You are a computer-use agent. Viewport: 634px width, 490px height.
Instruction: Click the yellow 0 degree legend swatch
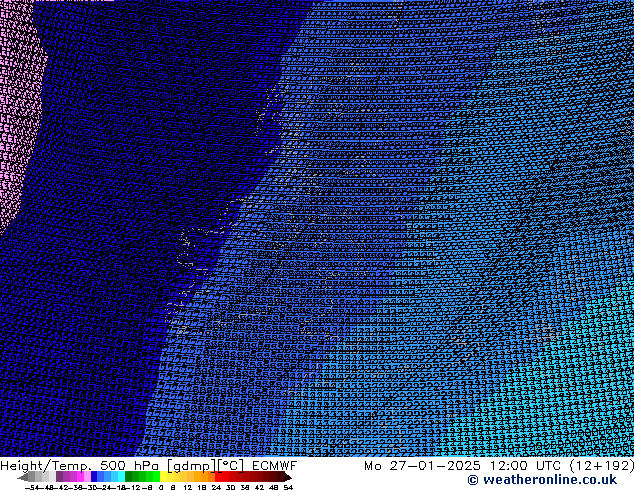(x=163, y=477)
